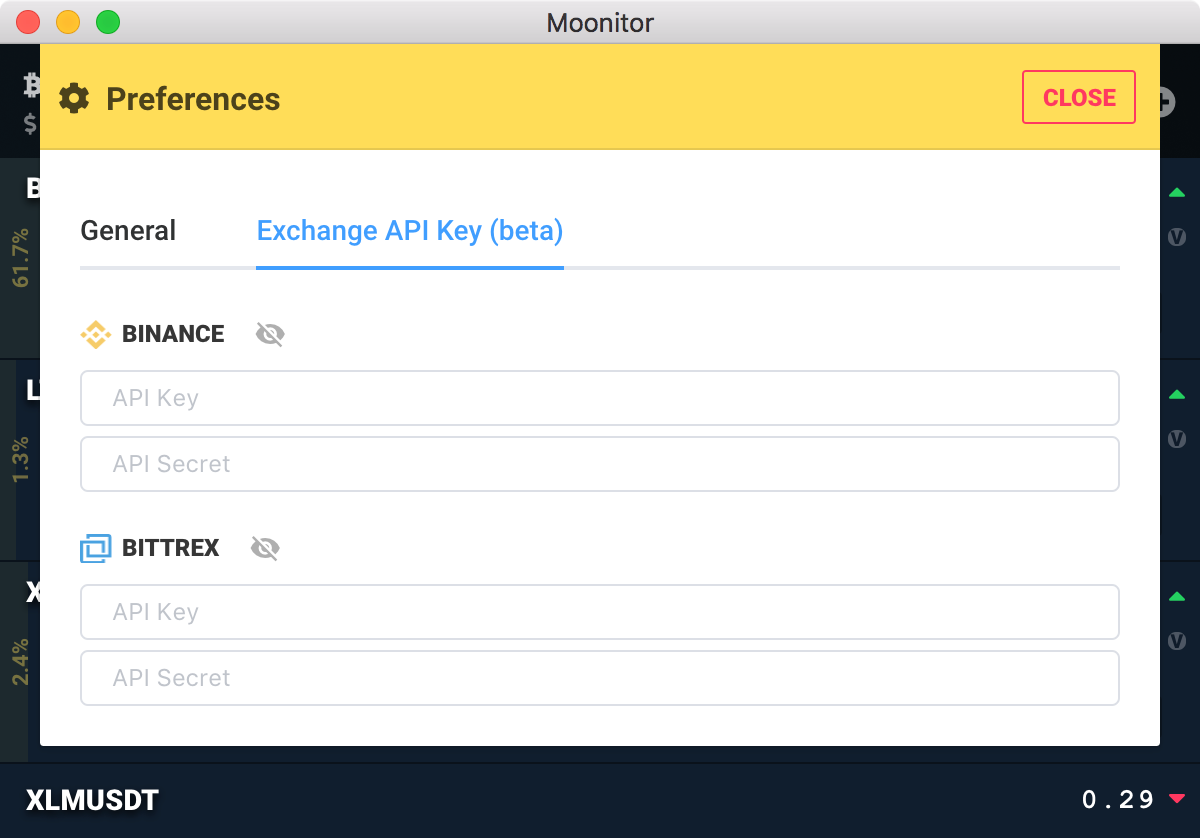Switch to the General tab
This screenshot has height=838, width=1200.
coord(128,231)
